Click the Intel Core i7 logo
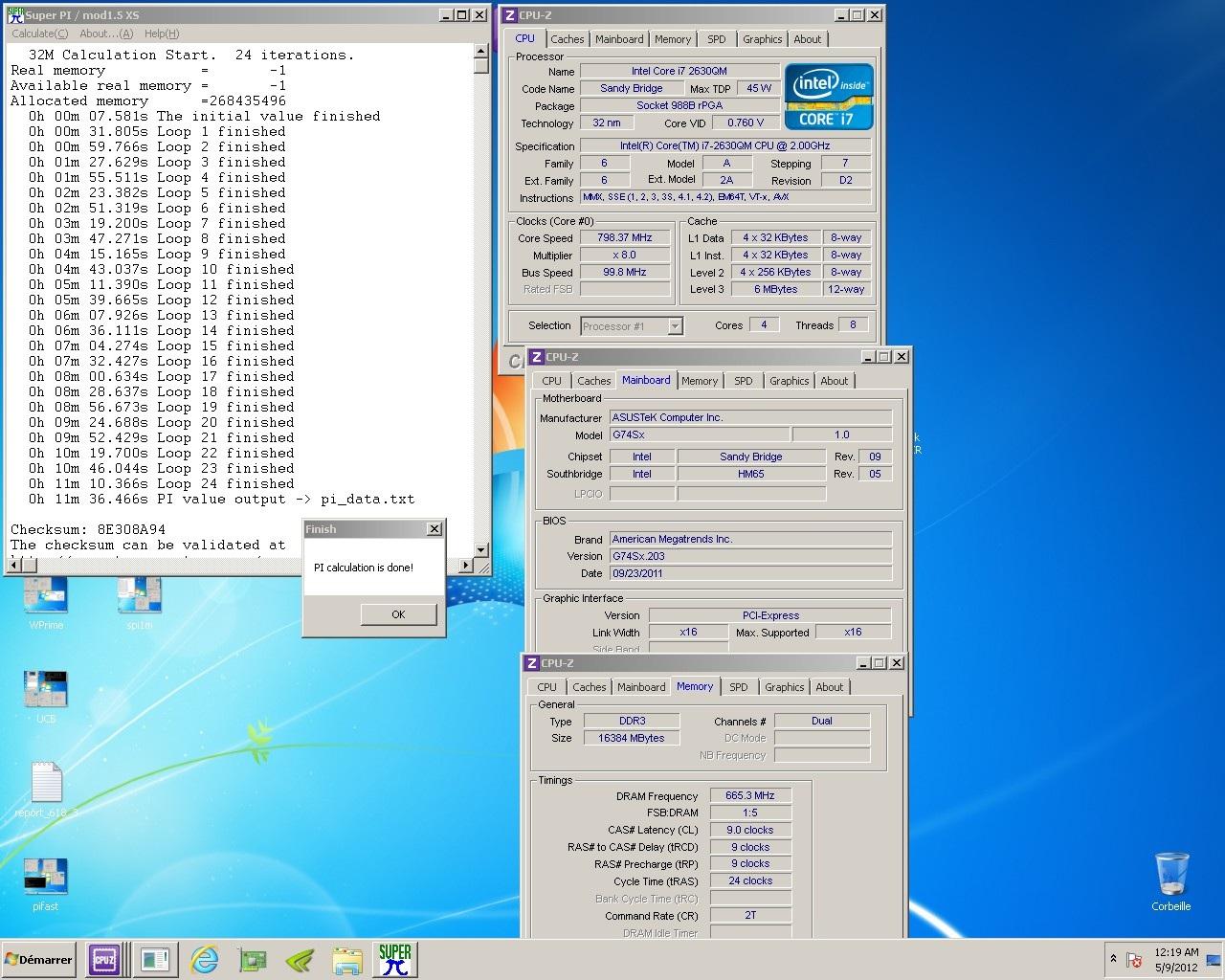 click(829, 97)
